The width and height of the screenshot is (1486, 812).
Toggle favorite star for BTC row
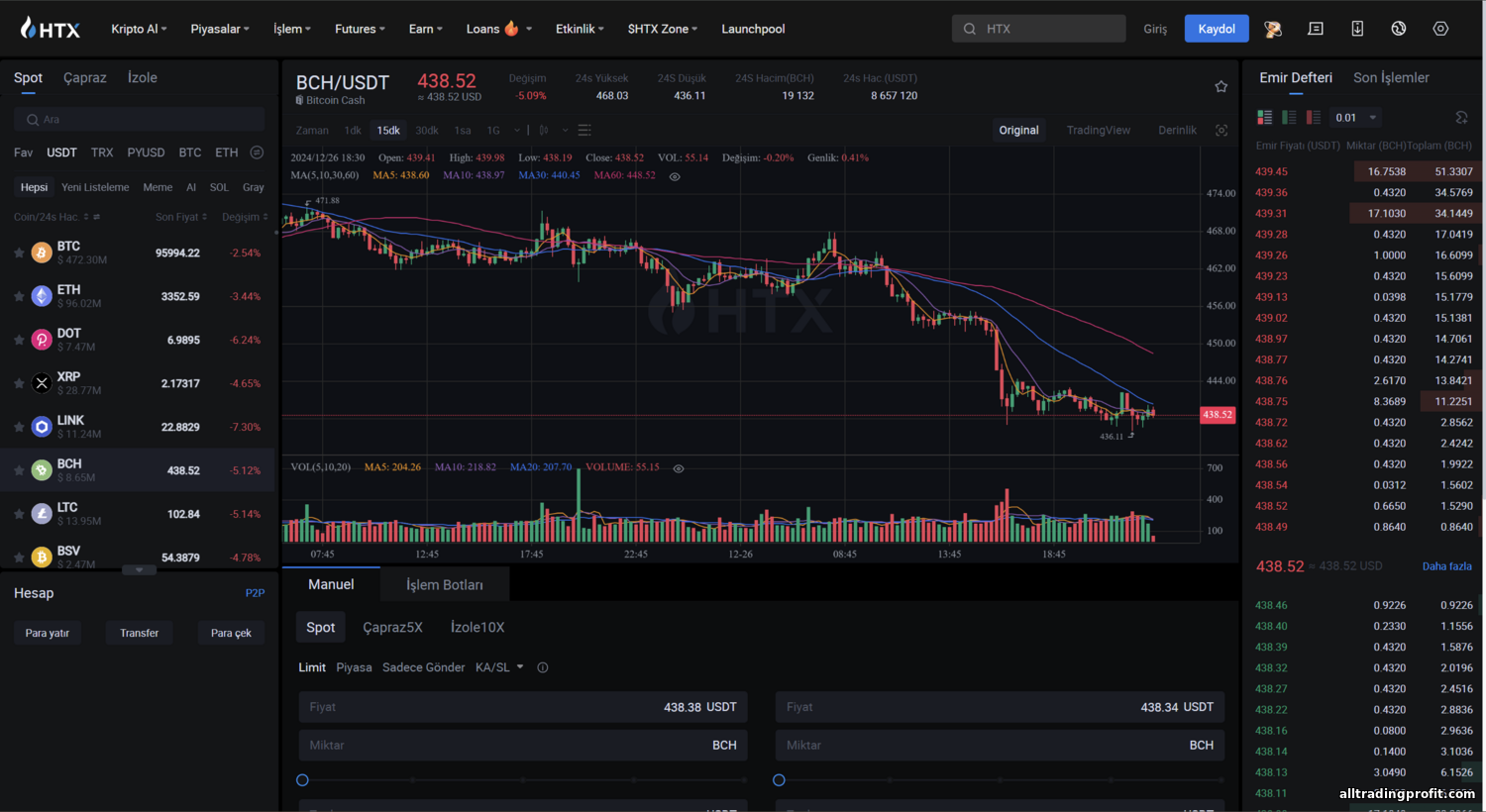tap(19, 253)
